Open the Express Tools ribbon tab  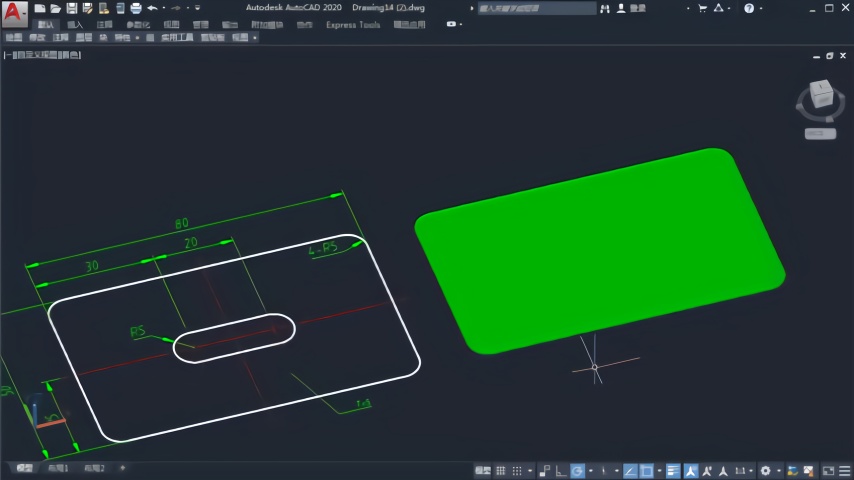coord(353,25)
